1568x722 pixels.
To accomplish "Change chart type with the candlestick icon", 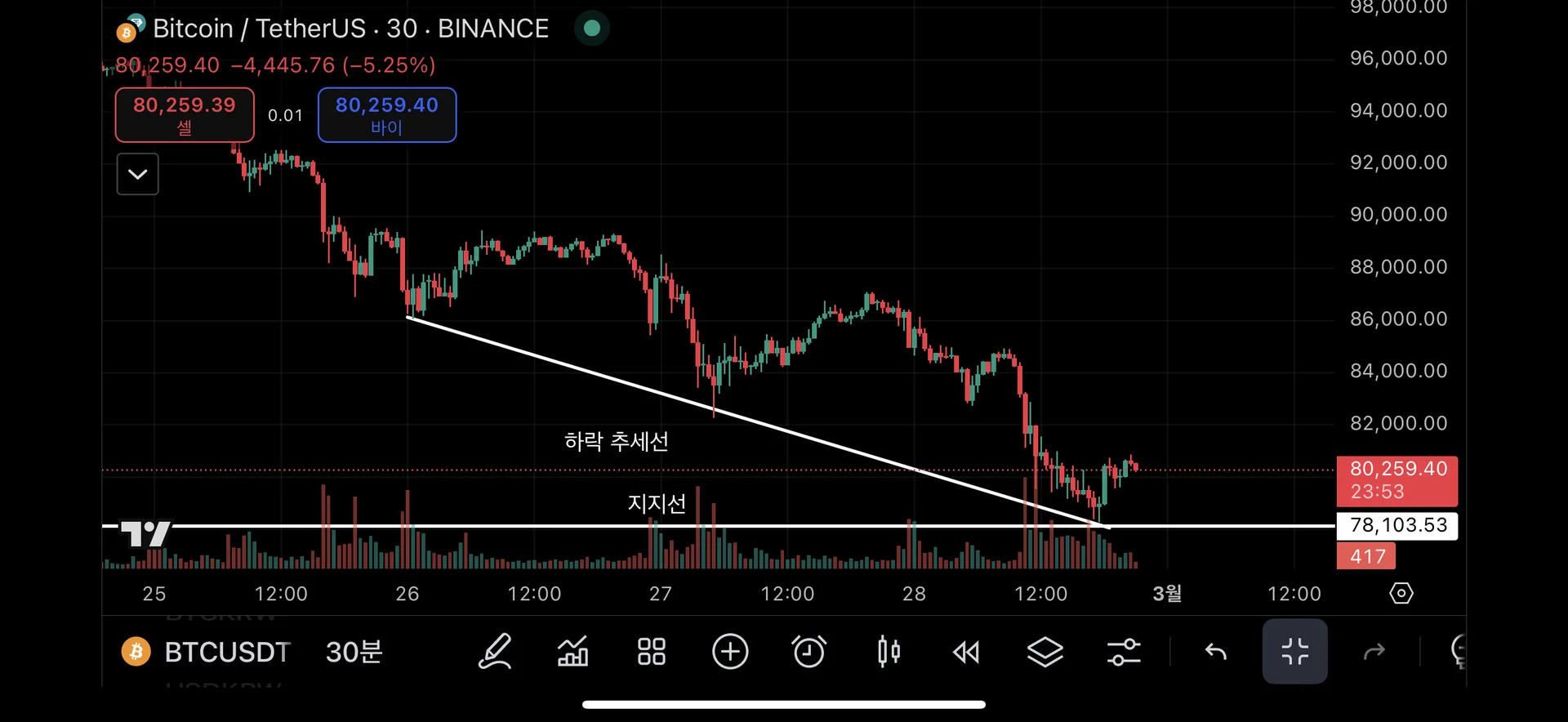I will (x=889, y=652).
